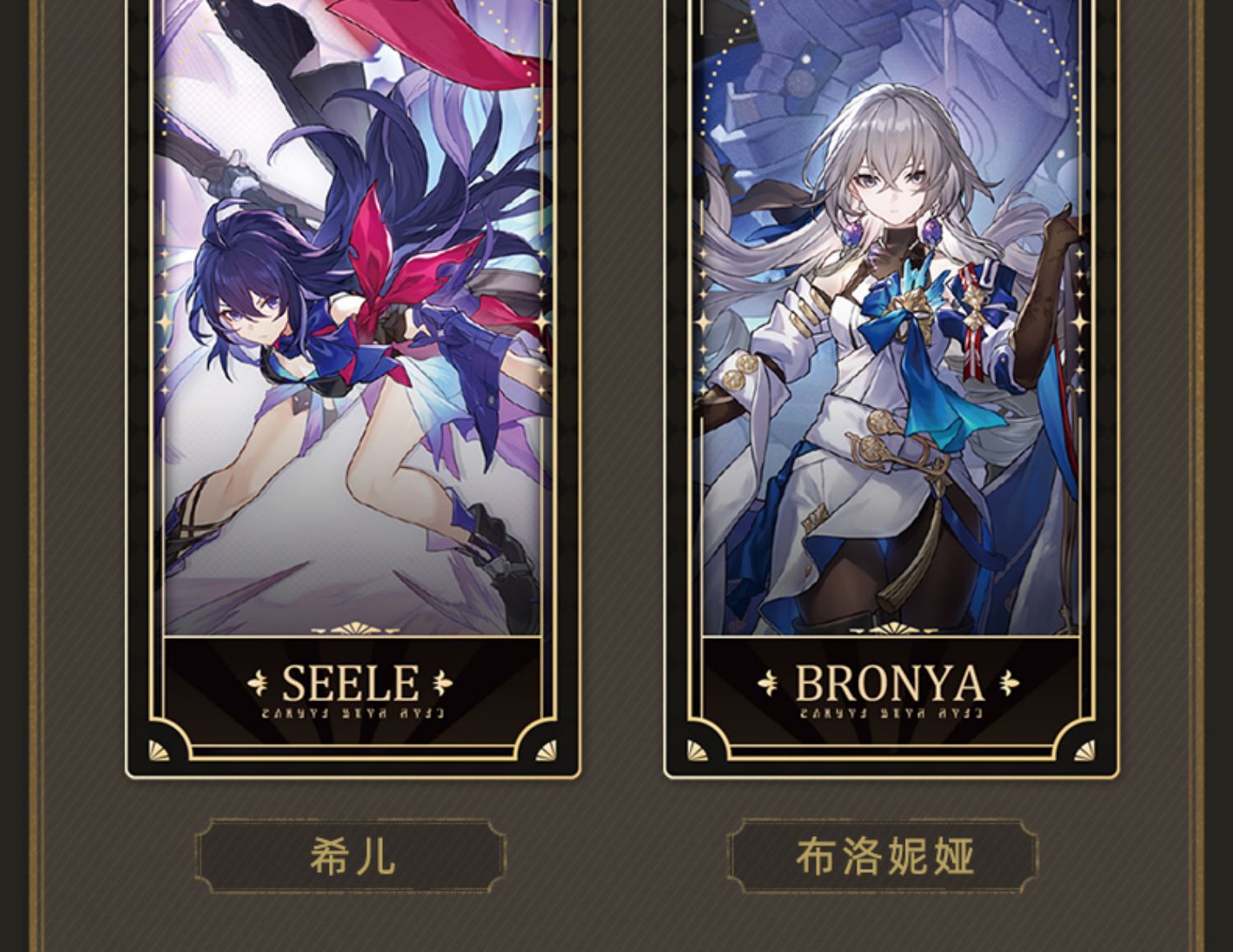Click the ornament left of SEELE text
1233x952 pixels.
pyautogui.click(x=260, y=682)
